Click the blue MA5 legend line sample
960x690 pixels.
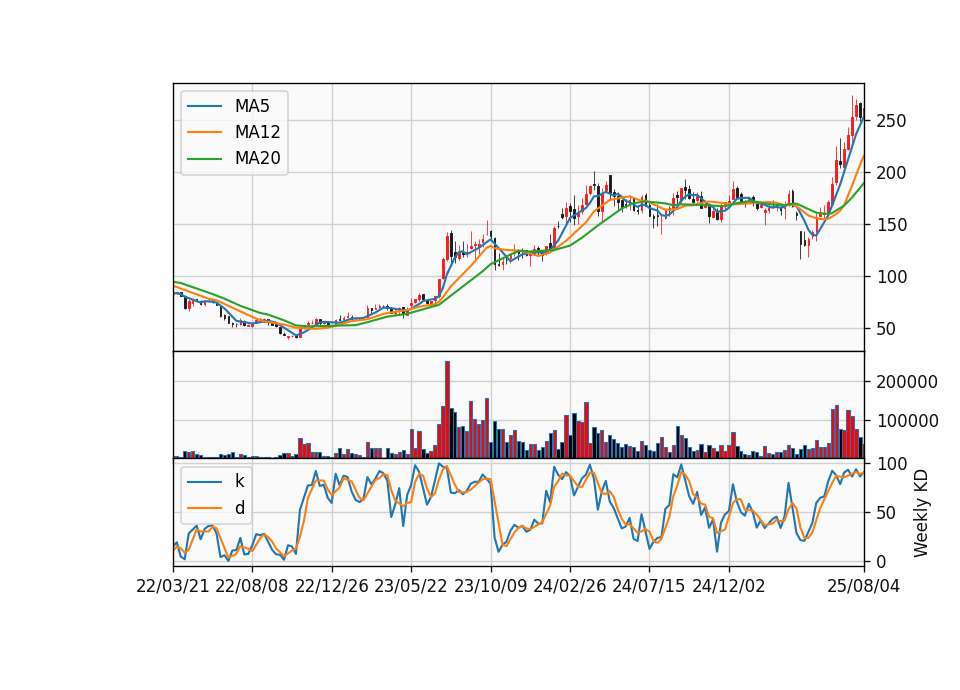[x=204, y=106]
